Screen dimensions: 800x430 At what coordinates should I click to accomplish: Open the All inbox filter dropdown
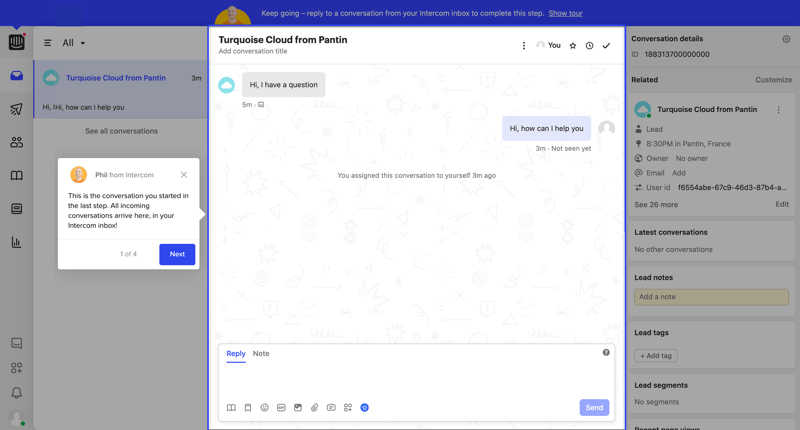(74, 43)
